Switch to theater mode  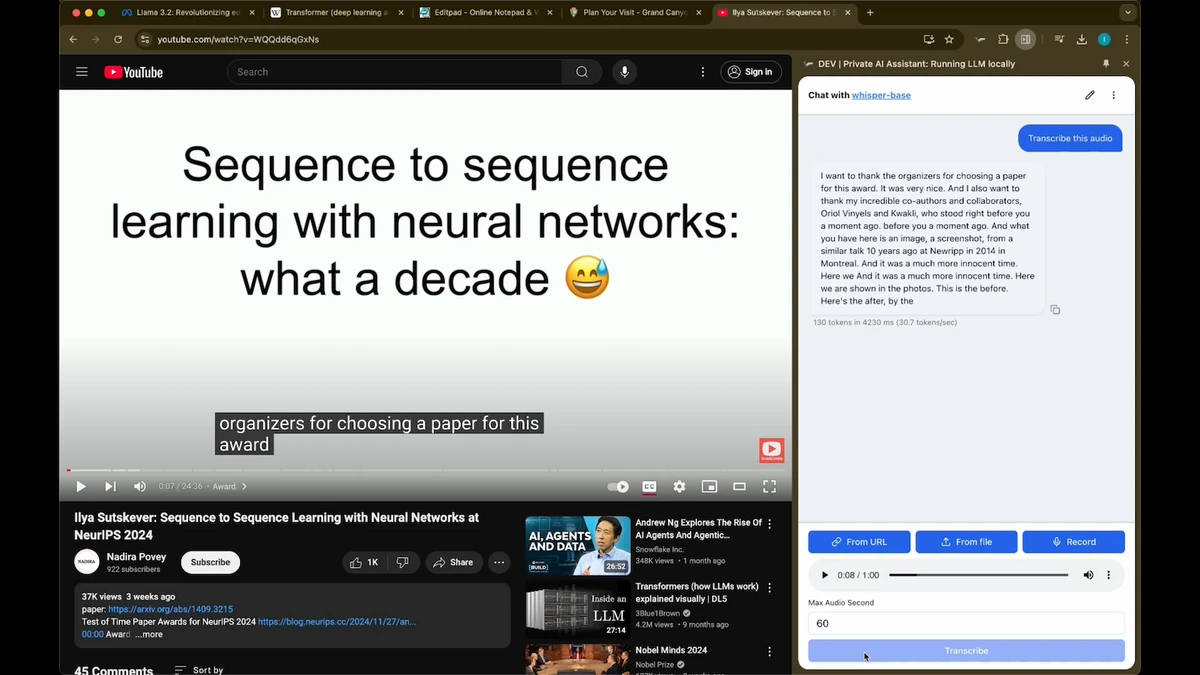[x=739, y=487]
